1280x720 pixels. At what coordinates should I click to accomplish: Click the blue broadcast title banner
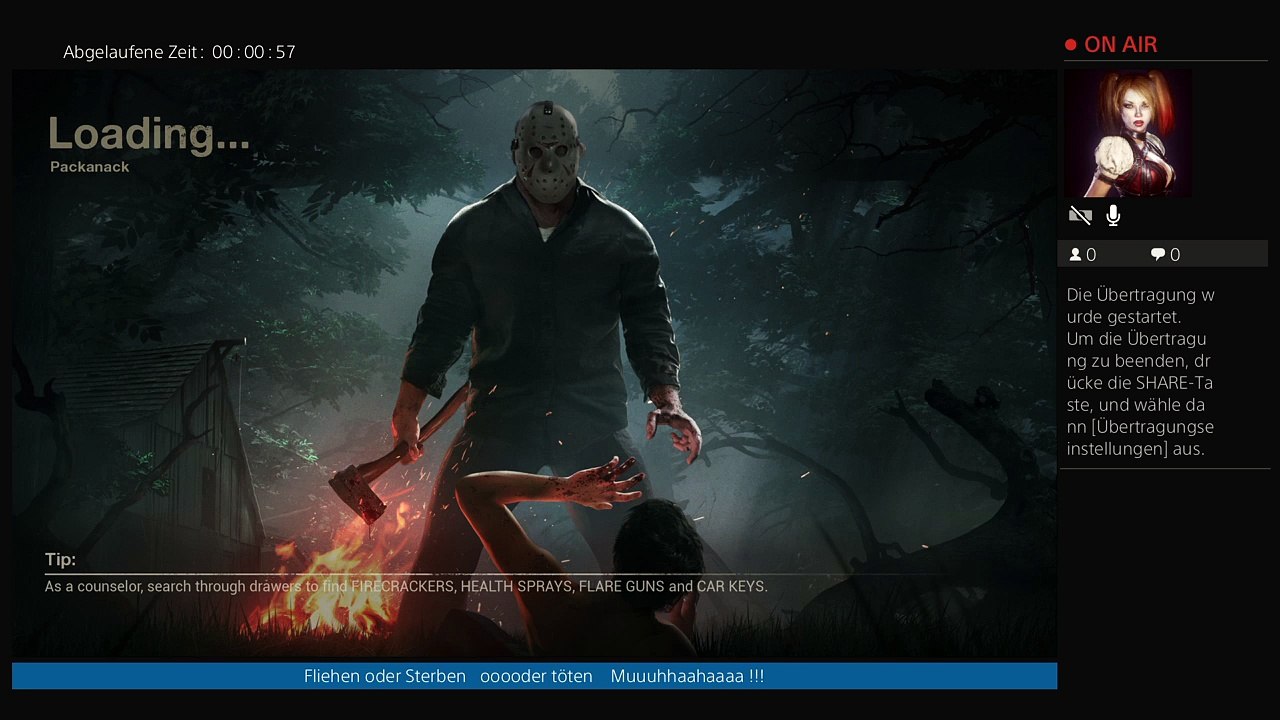(534, 676)
